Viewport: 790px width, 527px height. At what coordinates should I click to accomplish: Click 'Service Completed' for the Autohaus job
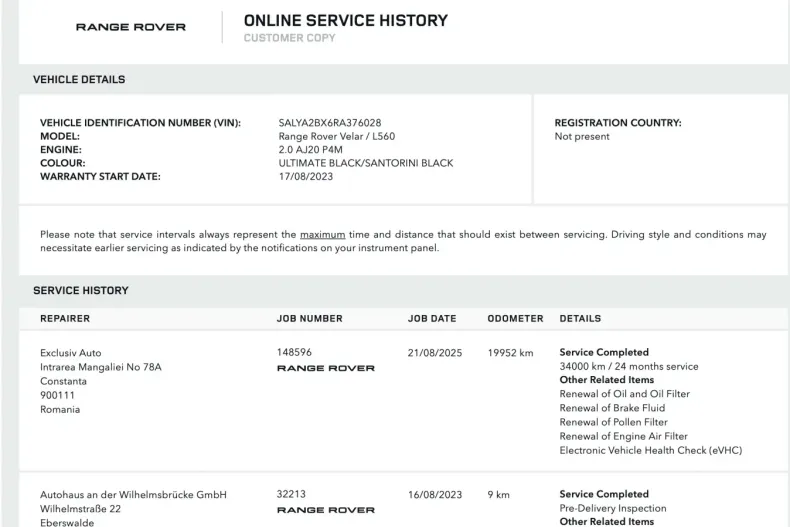tap(604, 494)
